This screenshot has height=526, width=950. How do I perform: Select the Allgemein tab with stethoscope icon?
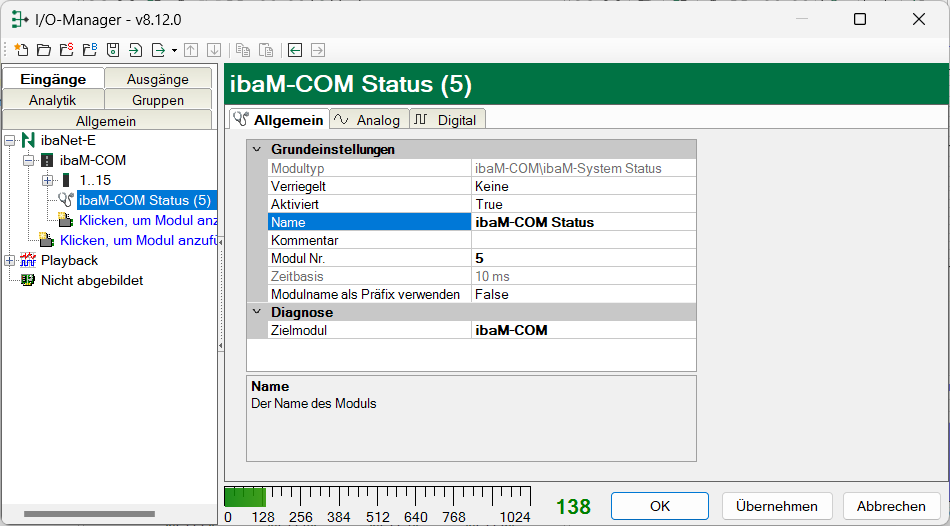pyautogui.click(x=279, y=119)
